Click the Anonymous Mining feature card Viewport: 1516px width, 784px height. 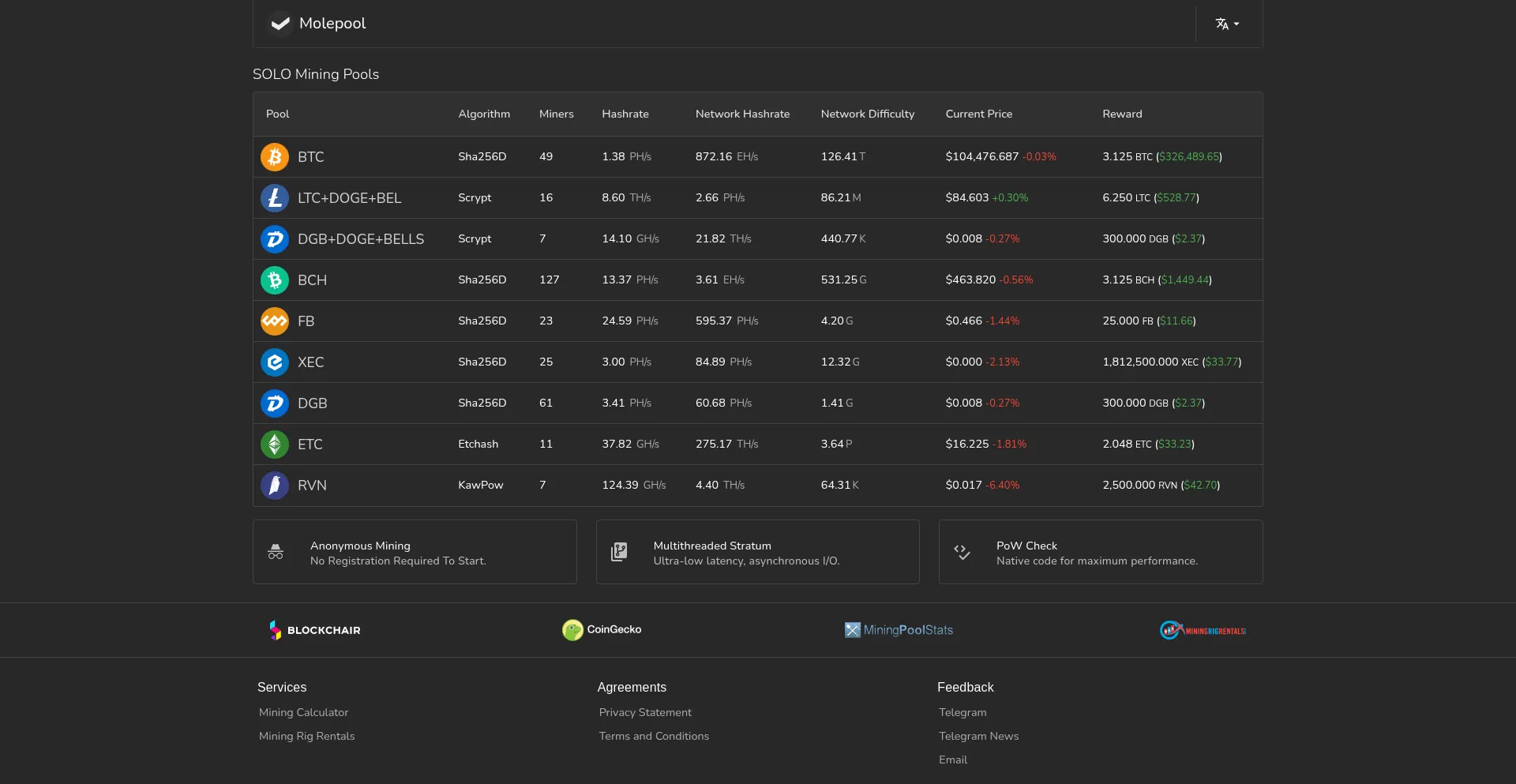(x=415, y=553)
